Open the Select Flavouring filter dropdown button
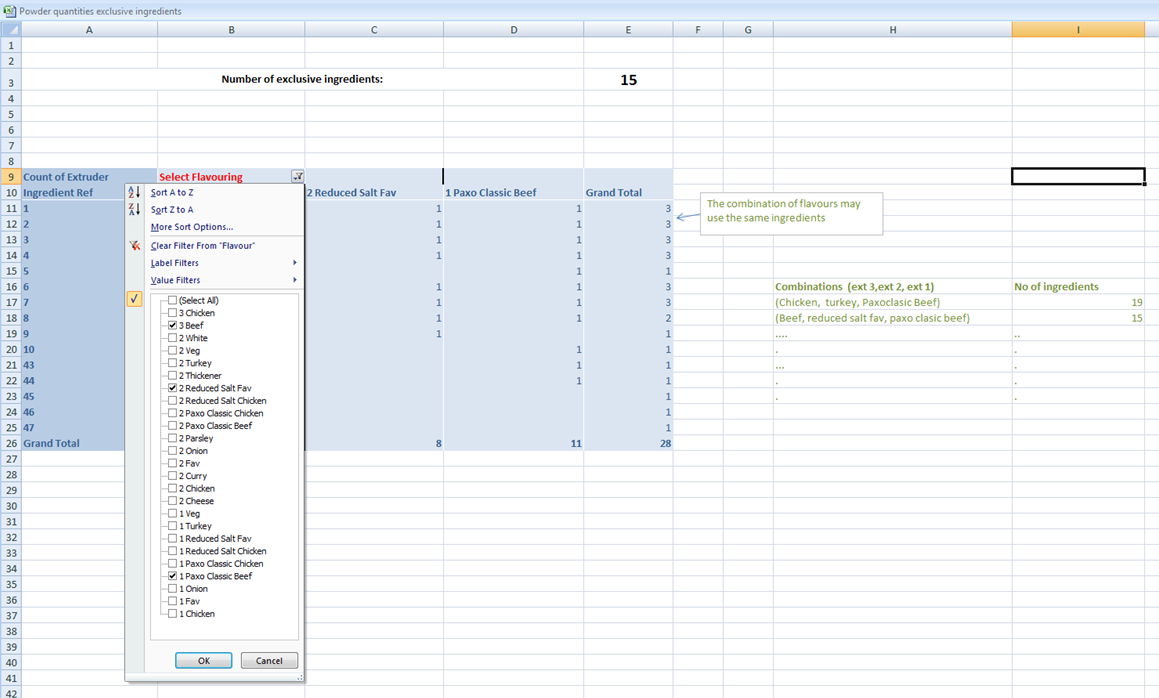 click(x=297, y=176)
